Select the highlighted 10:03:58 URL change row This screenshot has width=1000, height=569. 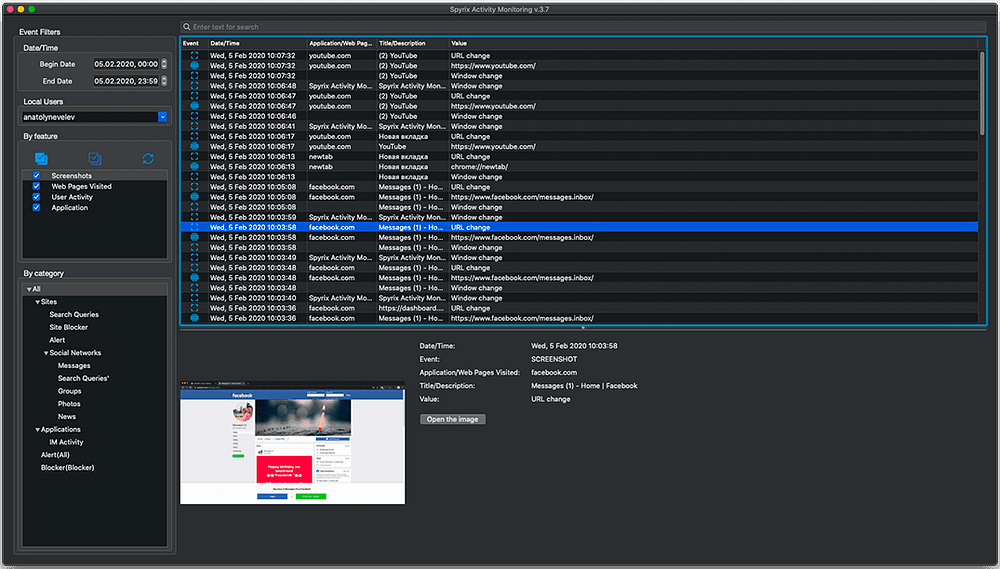(x=579, y=227)
